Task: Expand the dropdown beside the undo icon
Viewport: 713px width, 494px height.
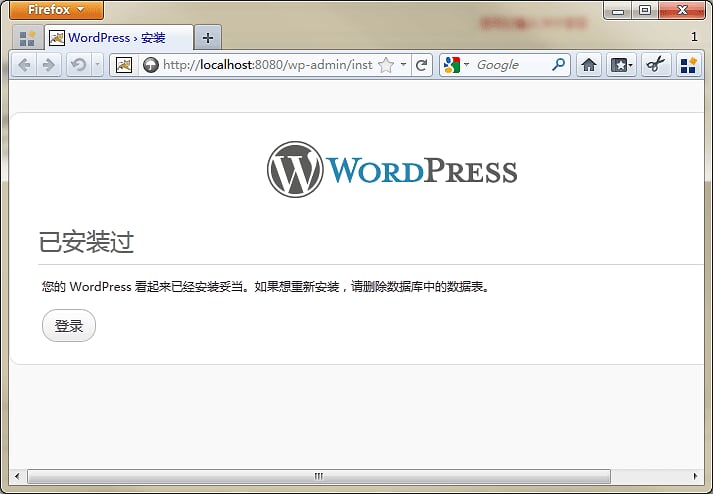Action: (x=97, y=65)
